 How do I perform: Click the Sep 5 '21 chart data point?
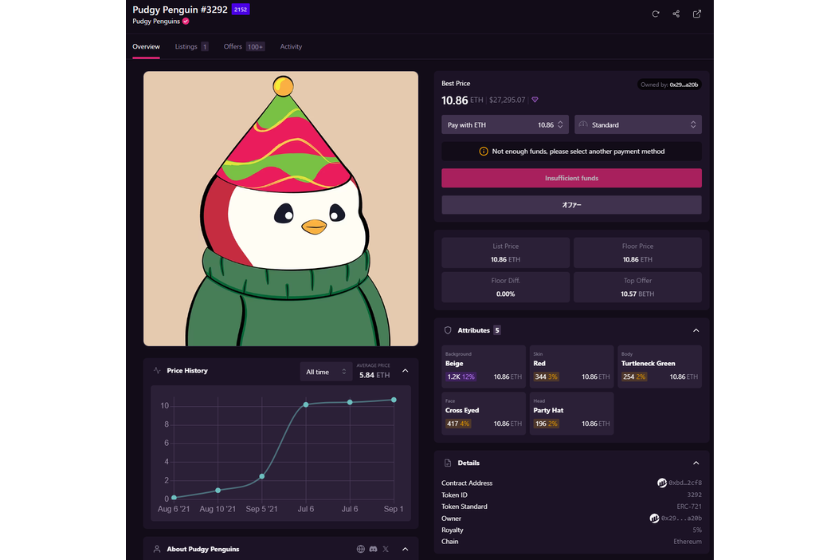pyautogui.click(x=262, y=476)
